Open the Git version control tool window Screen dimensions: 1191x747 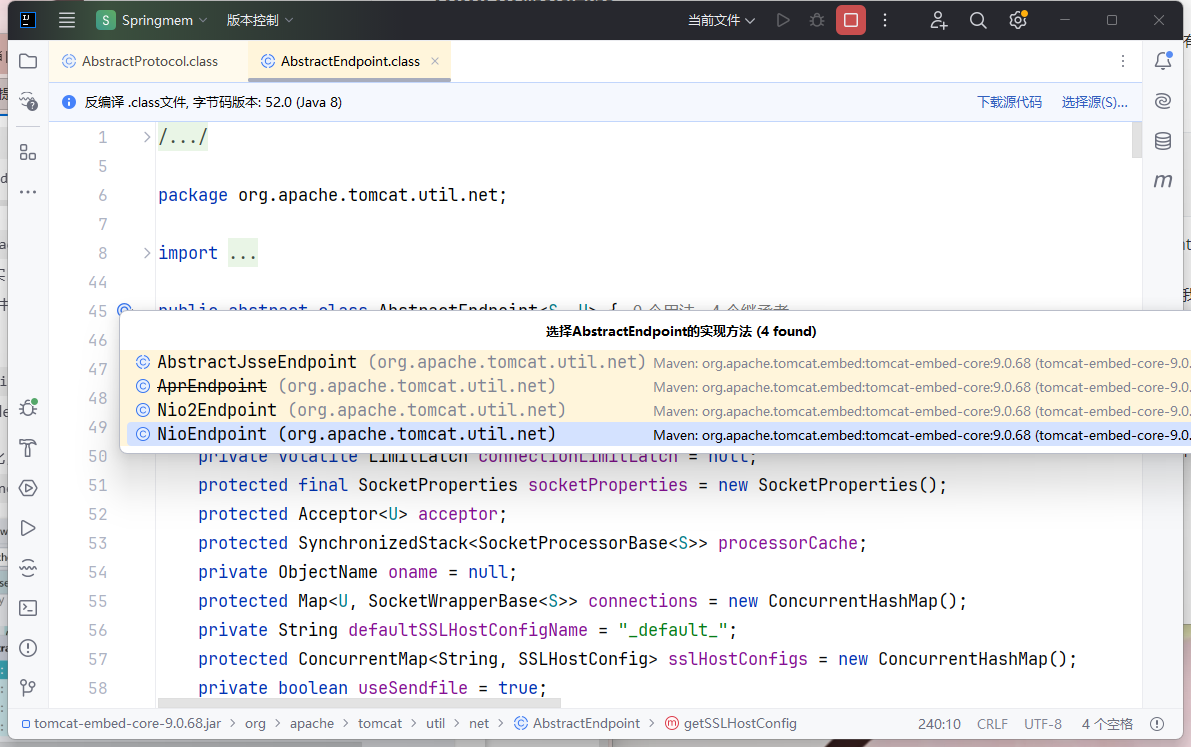point(28,687)
